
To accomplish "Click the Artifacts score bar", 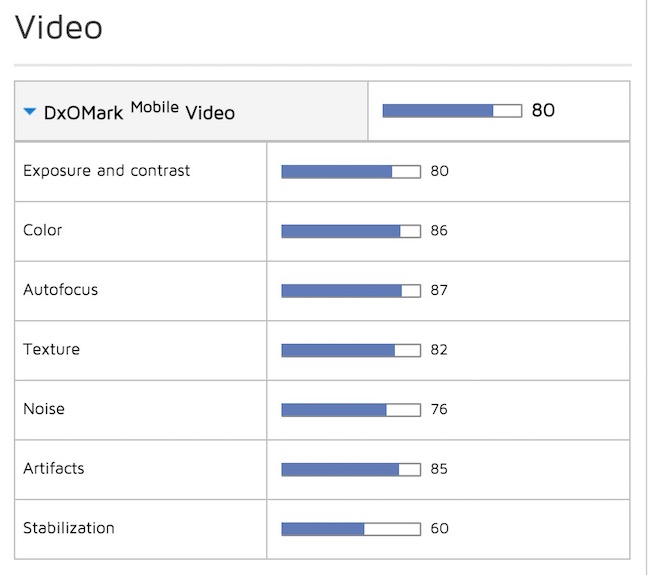I will [351, 469].
